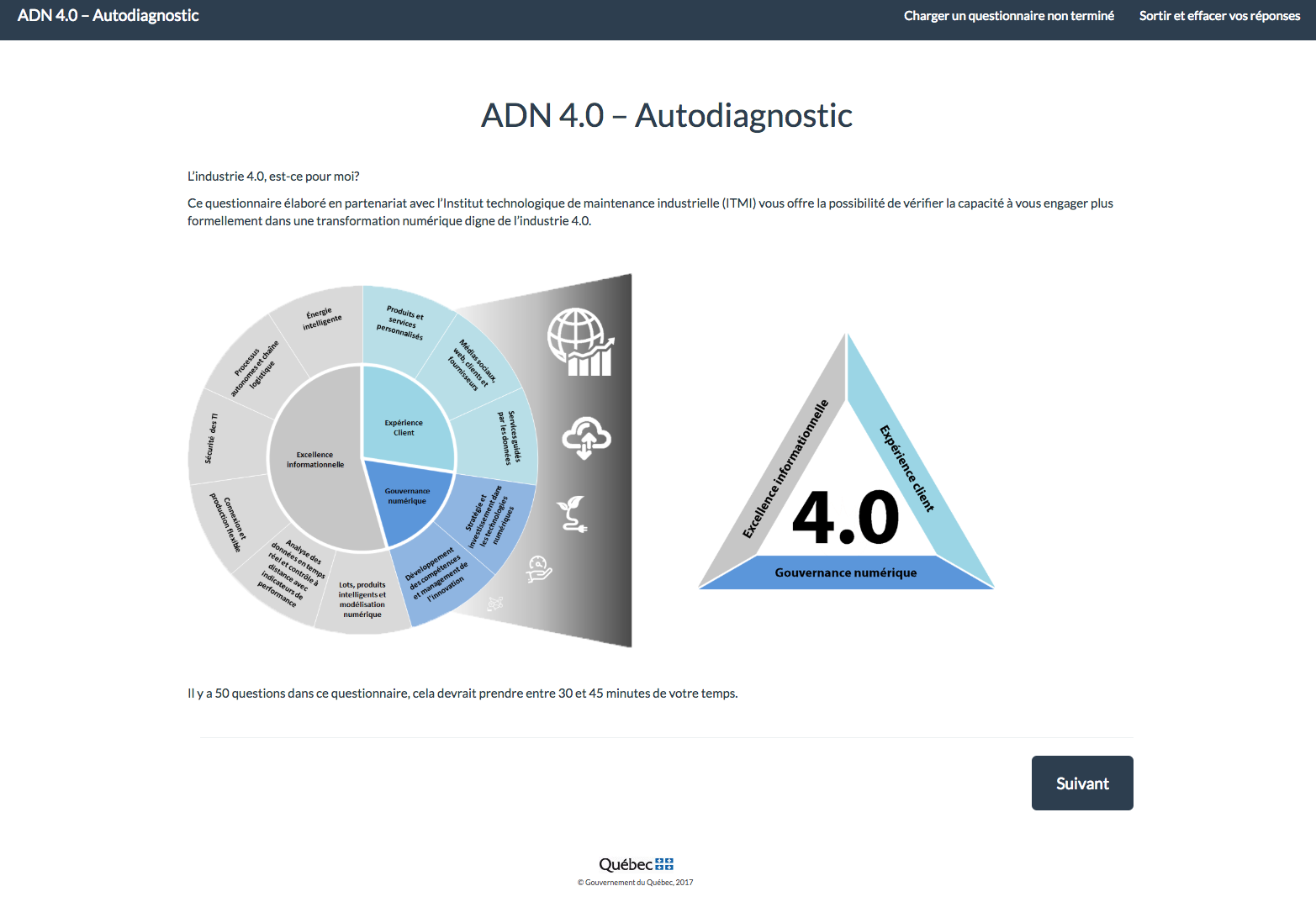Click the cloud upload-download icon
Viewport: 1316px width, 902px height.
coord(586,438)
